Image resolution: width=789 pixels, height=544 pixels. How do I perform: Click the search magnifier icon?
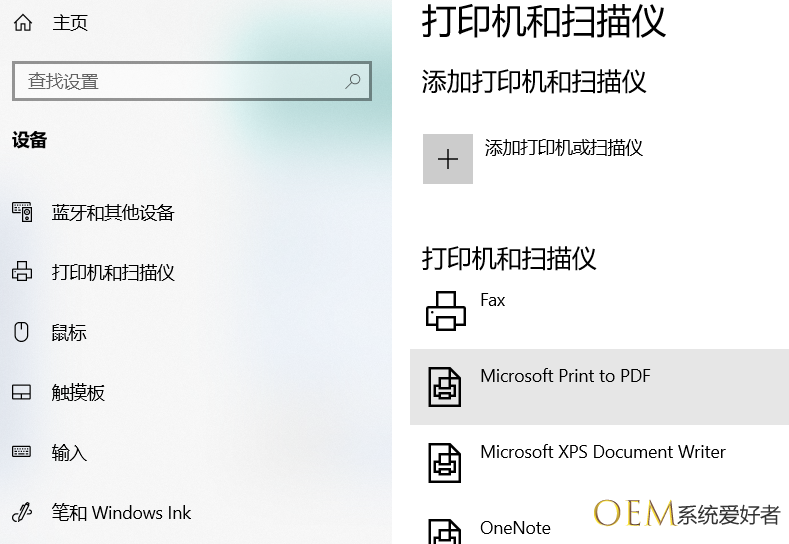pos(352,81)
